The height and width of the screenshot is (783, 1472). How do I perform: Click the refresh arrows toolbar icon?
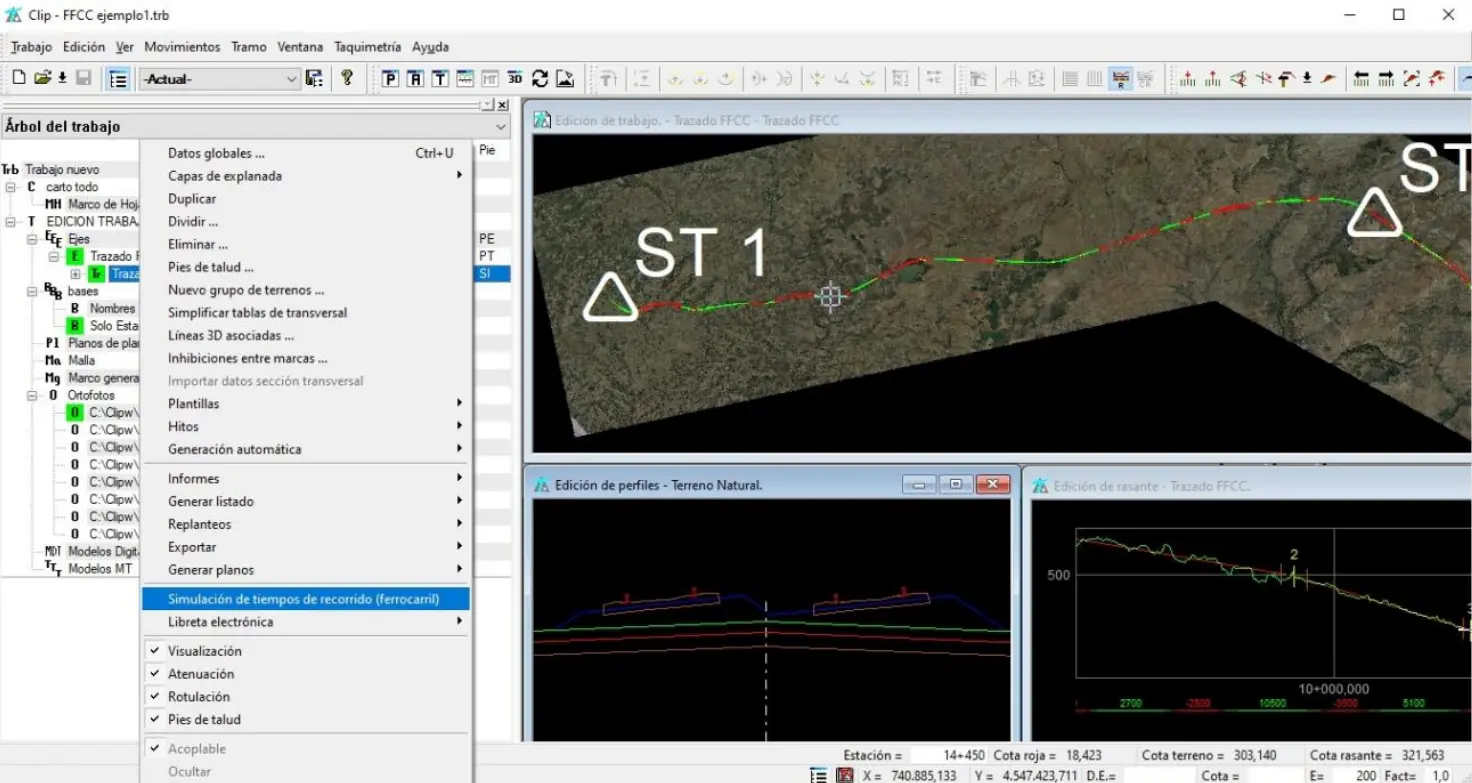click(x=540, y=79)
